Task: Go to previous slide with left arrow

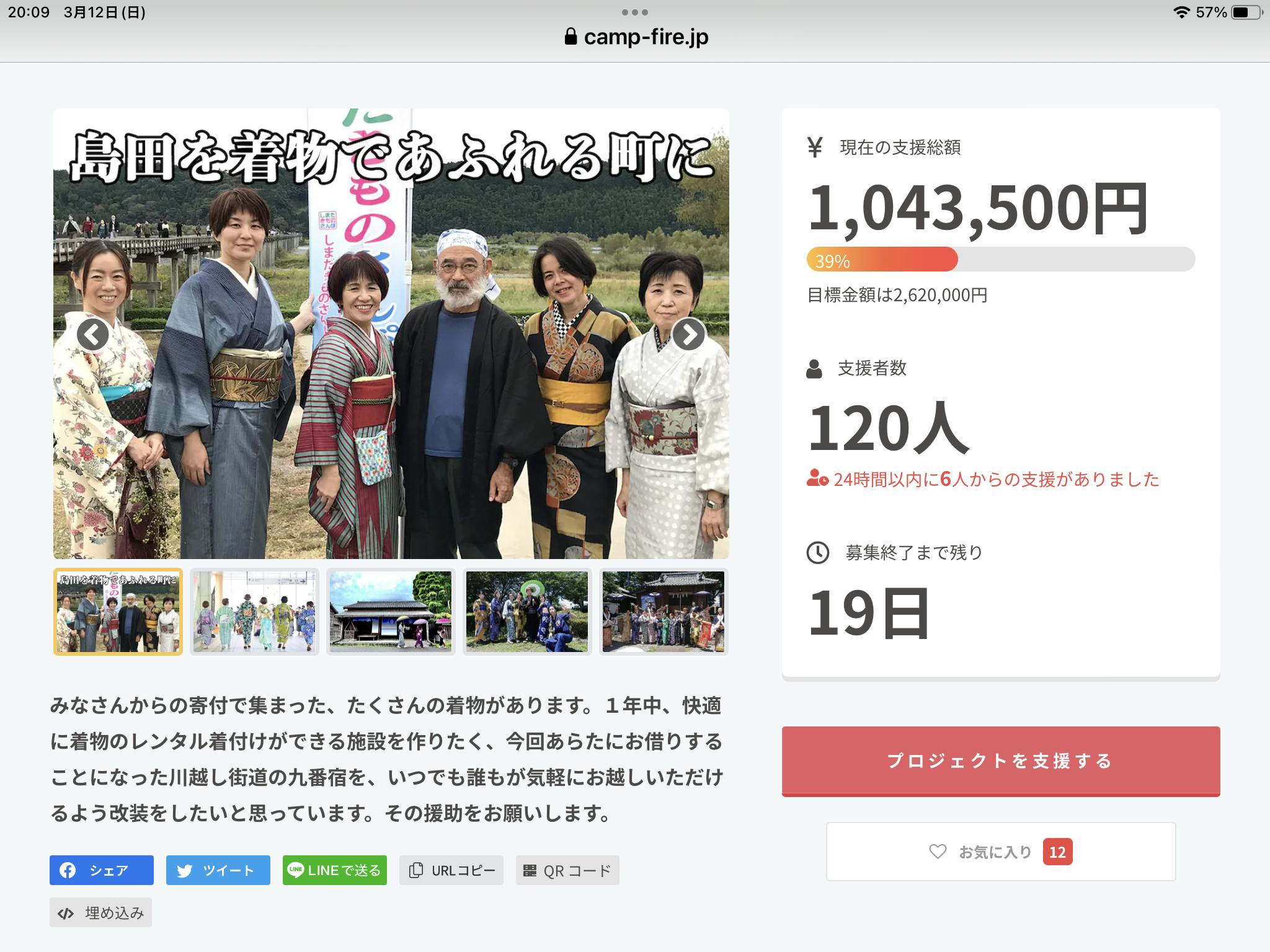Action: click(93, 335)
